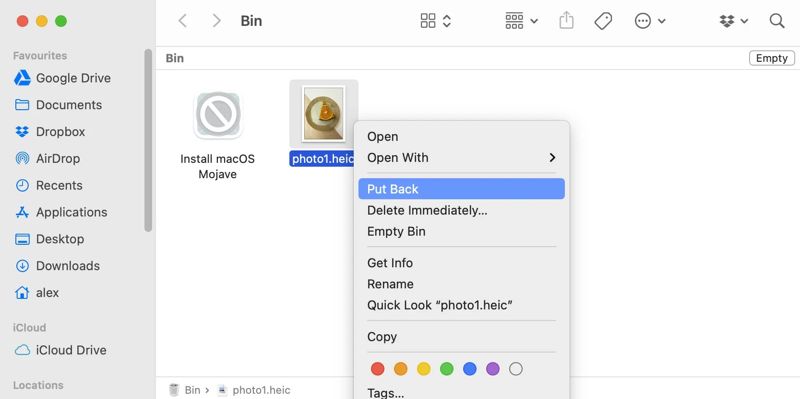Open the Dropbox toolbar dropdown
This screenshot has height=399, width=800.
[x=734, y=21]
